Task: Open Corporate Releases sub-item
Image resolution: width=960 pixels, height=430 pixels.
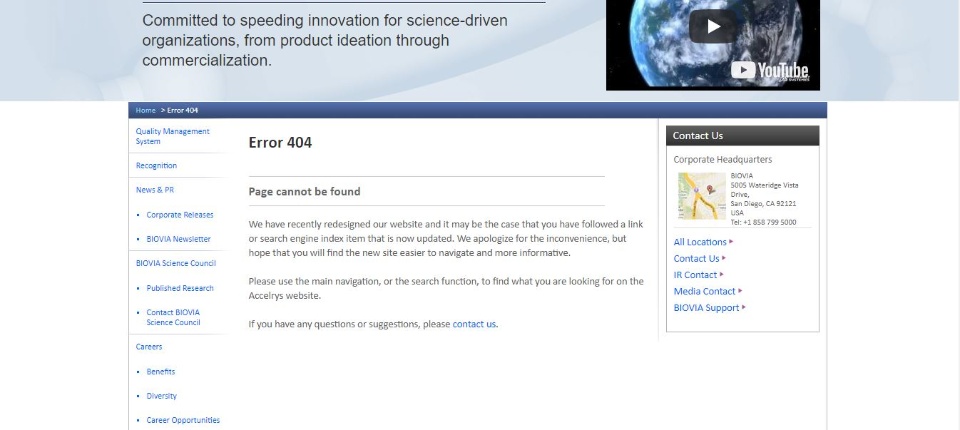Action: tap(180, 215)
